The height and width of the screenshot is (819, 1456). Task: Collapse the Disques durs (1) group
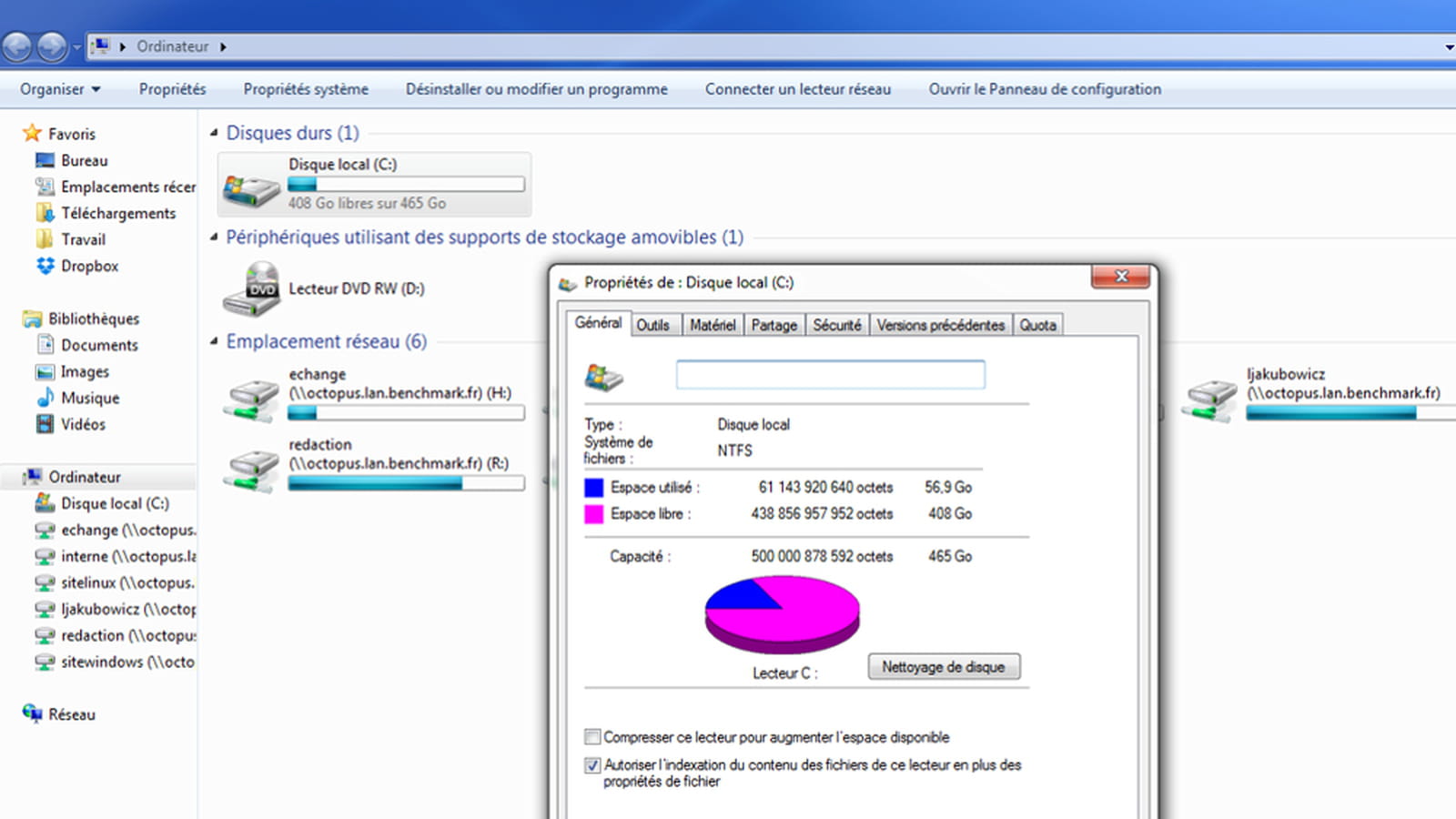(214, 133)
